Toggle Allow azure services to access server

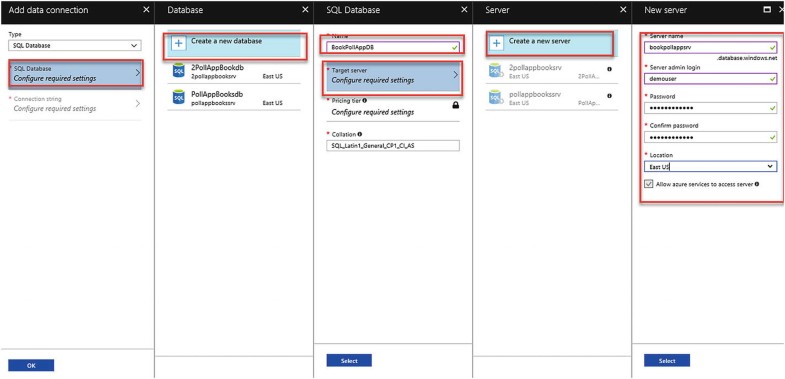point(649,184)
